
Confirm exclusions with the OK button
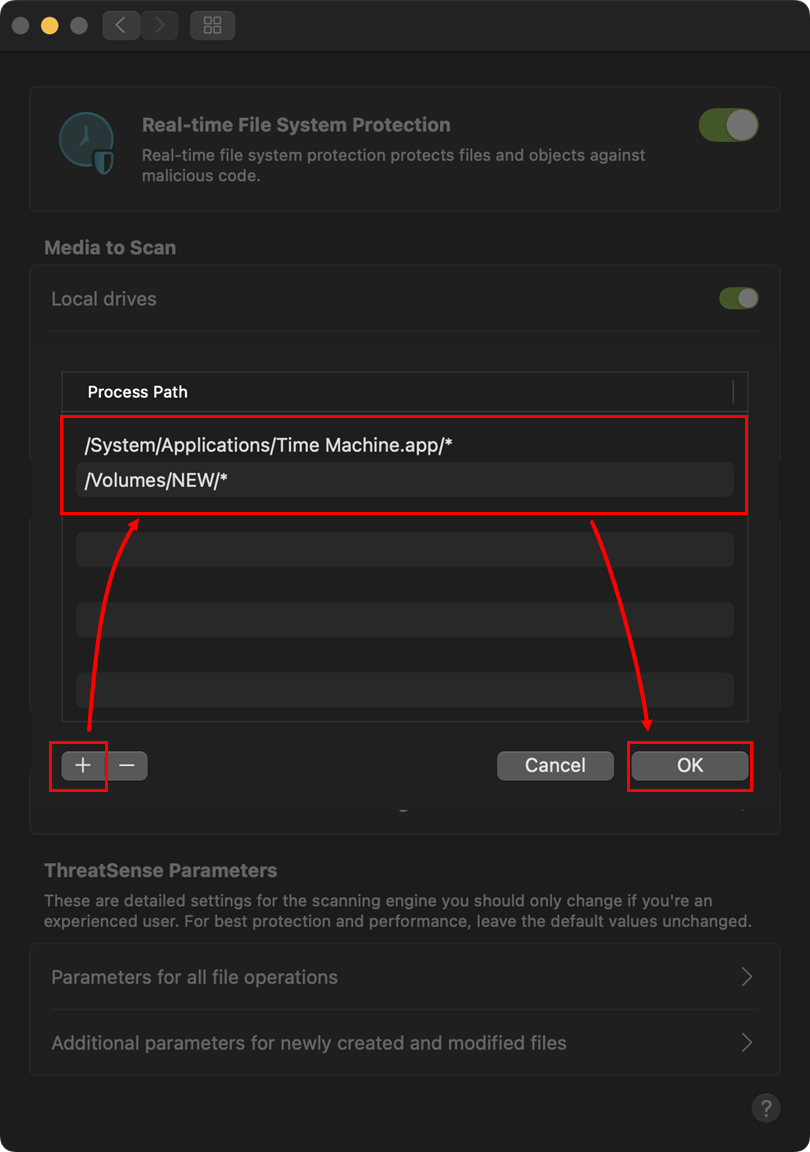coord(690,766)
